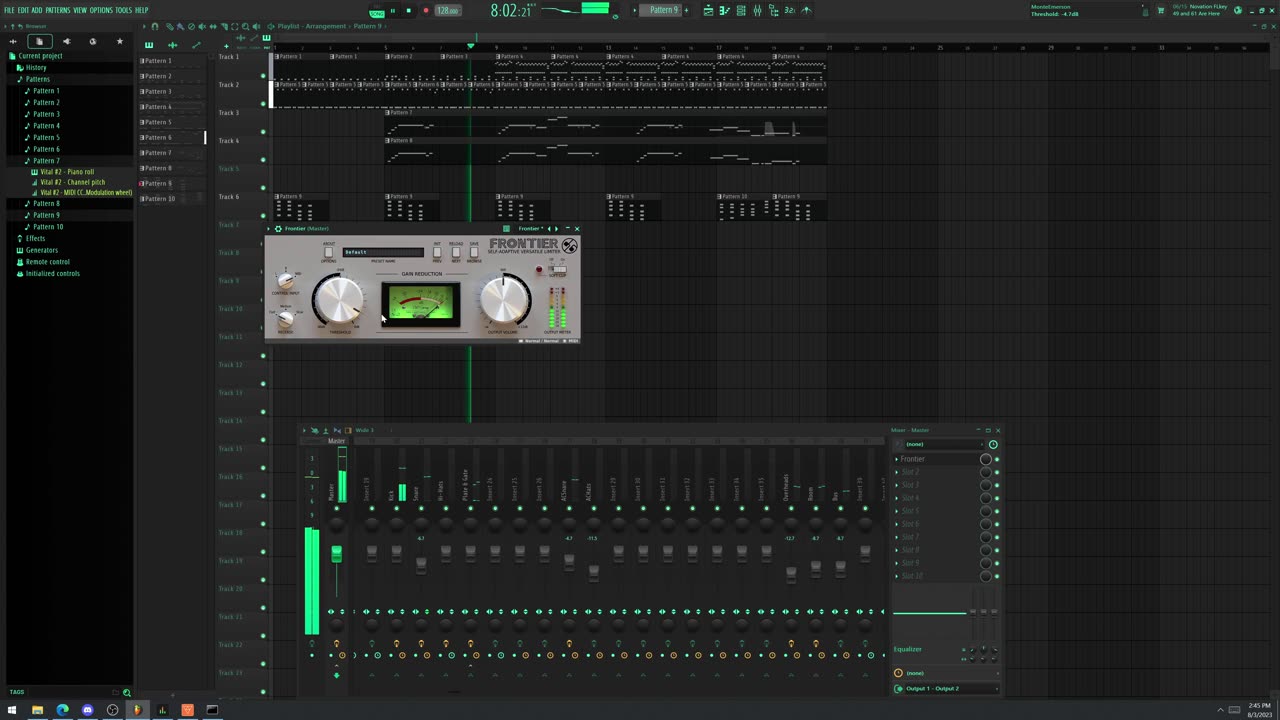This screenshot has height=720, width=1280.
Task: Open Frontier plugin gear settings icon
Action: tap(278, 228)
